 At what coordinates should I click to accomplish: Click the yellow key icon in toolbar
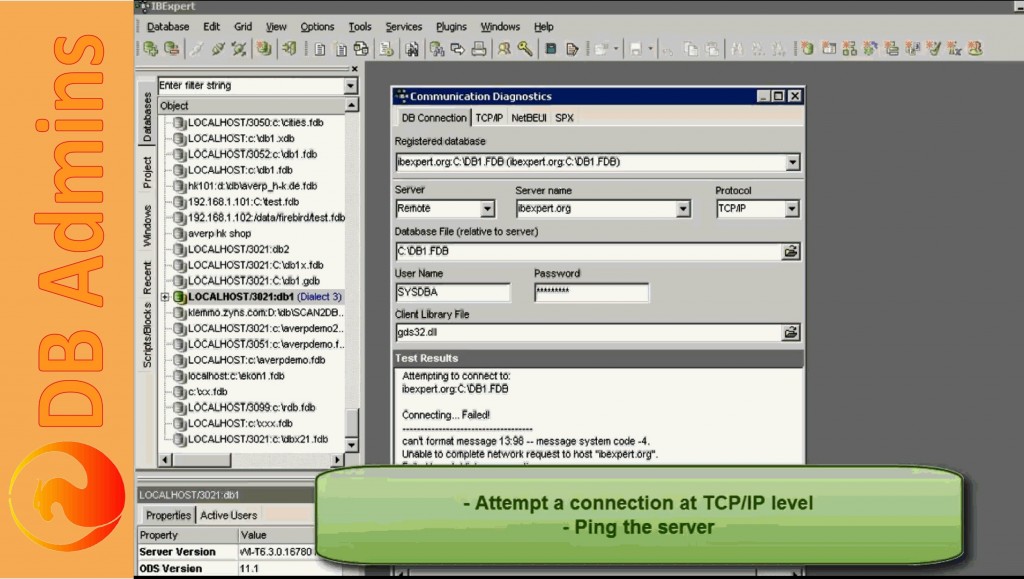(x=524, y=48)
